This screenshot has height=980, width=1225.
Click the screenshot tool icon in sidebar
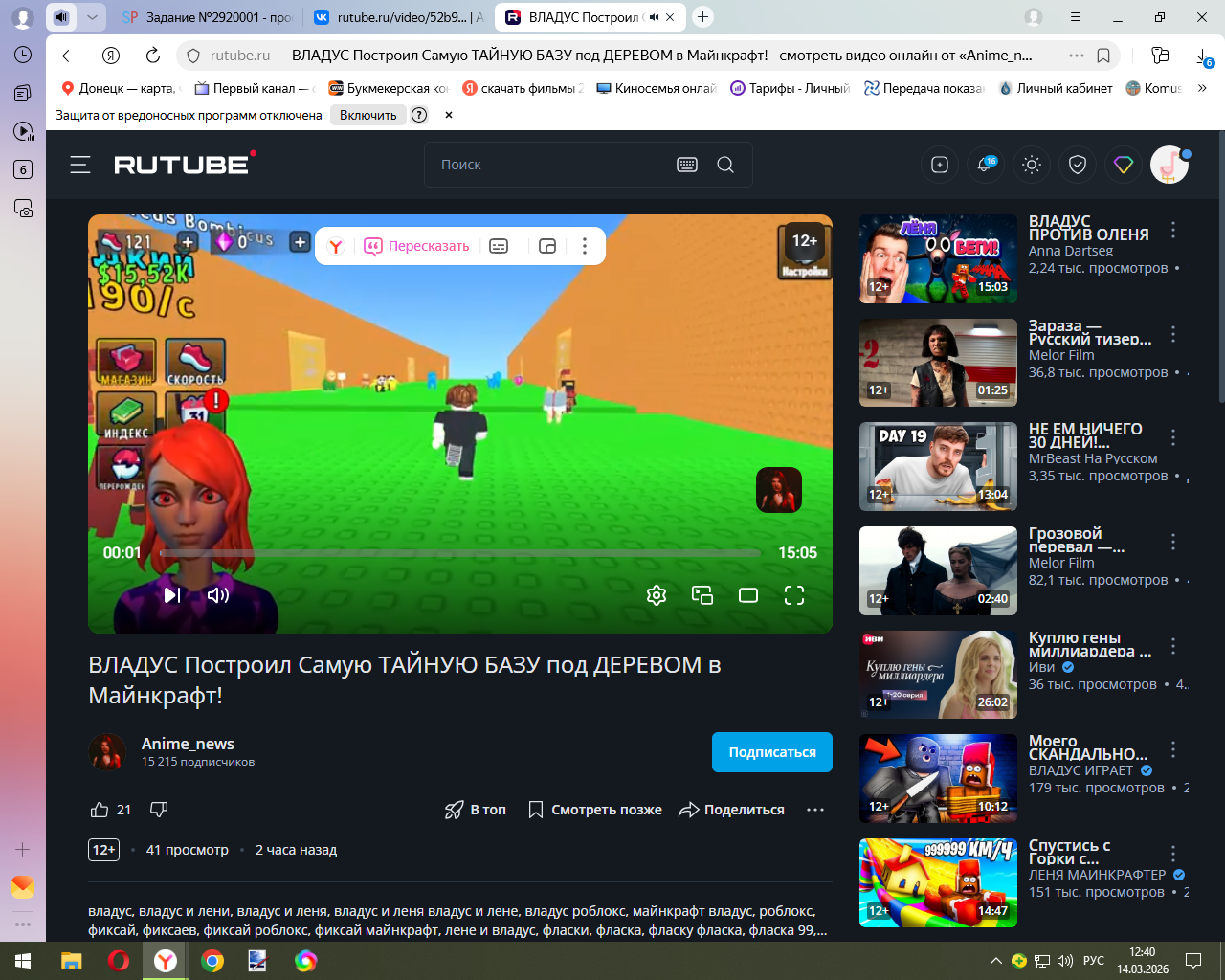point(23,208)
